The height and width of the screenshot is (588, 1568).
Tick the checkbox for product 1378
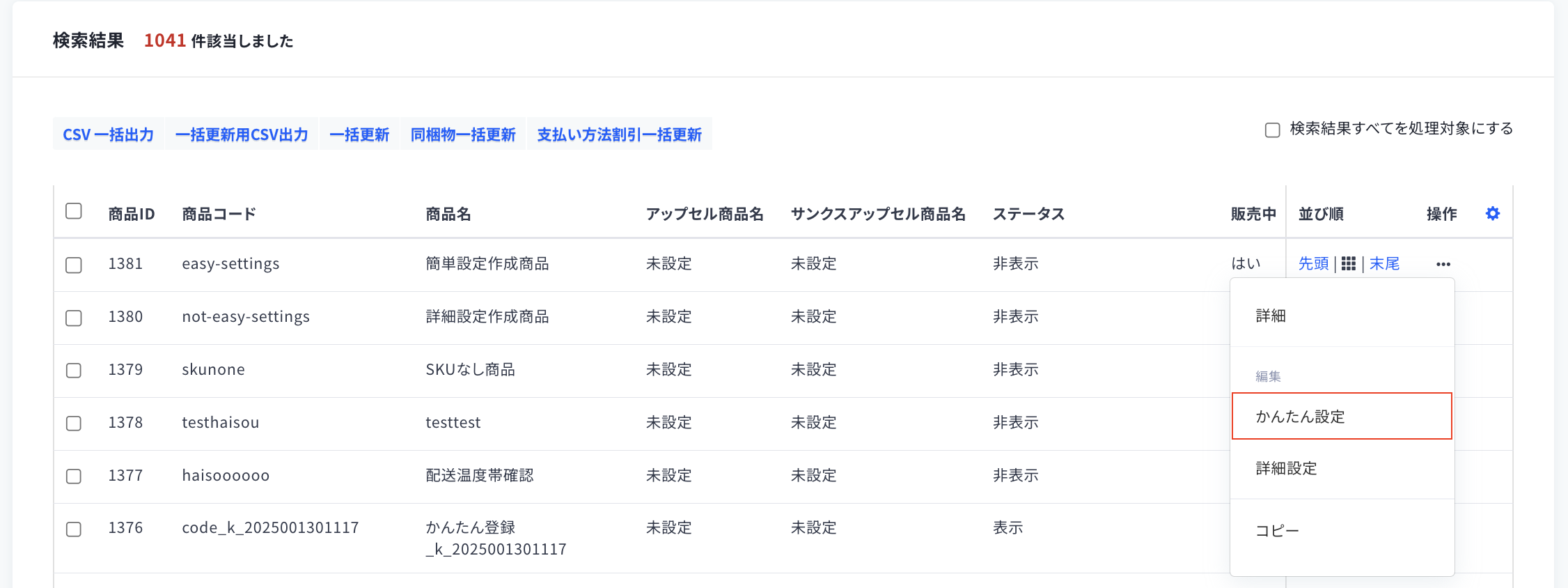(74, 423)
